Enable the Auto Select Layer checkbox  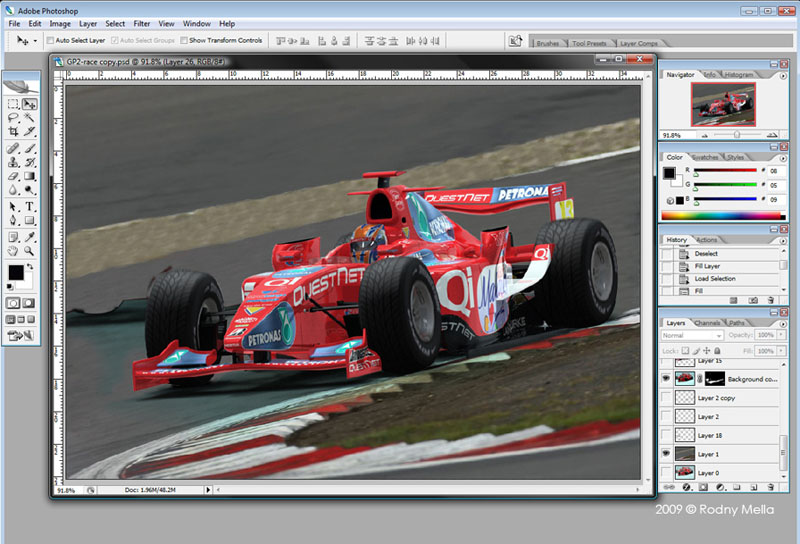coord(51,41)
